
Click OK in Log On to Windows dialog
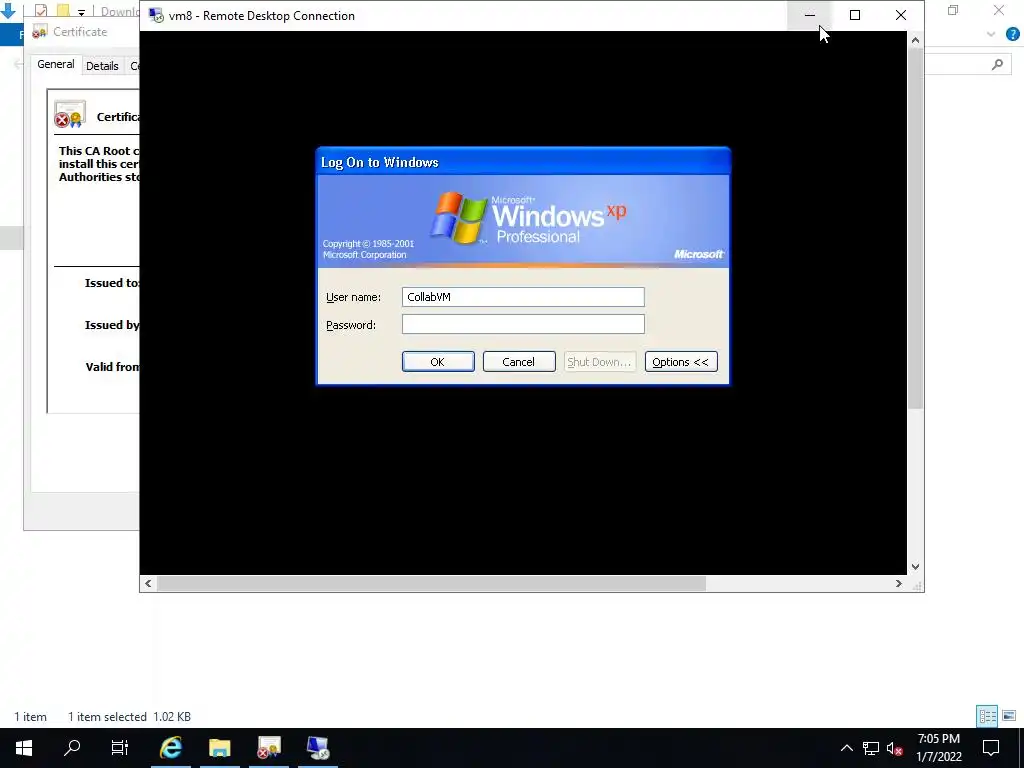point(438,362)
